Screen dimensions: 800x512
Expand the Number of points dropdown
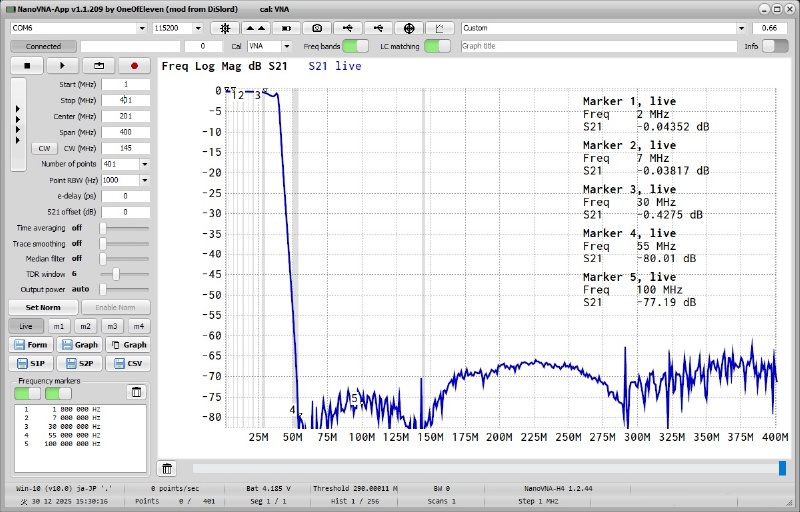tap(144, 164)
